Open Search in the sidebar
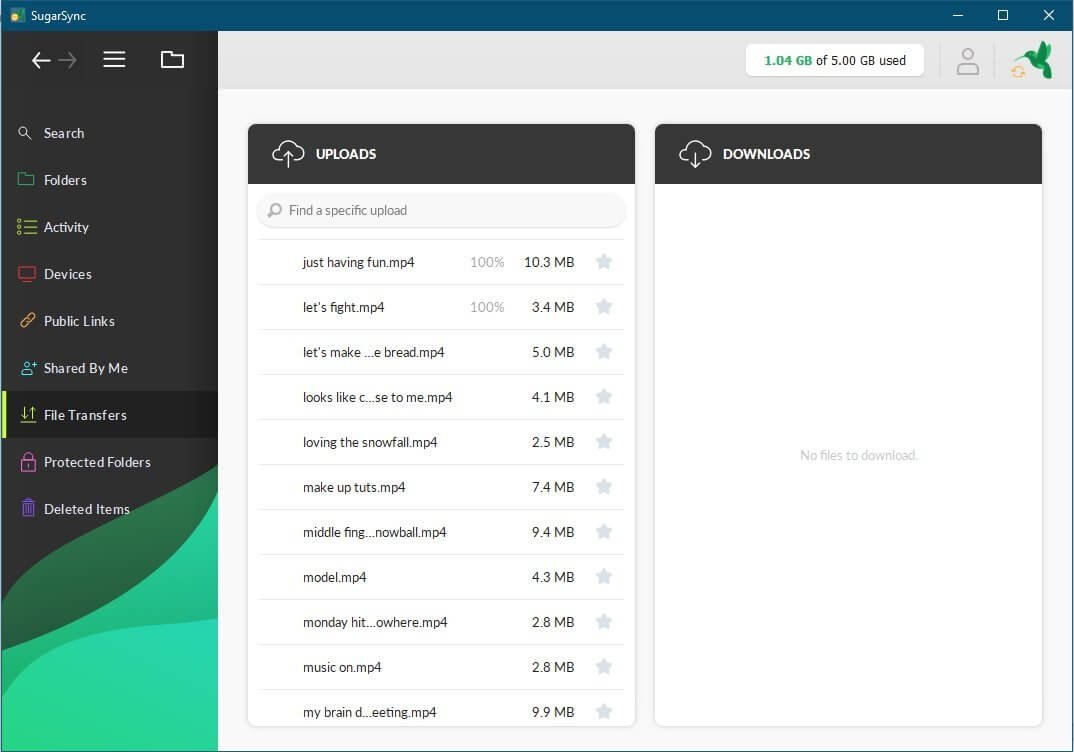 coord(110,133)
